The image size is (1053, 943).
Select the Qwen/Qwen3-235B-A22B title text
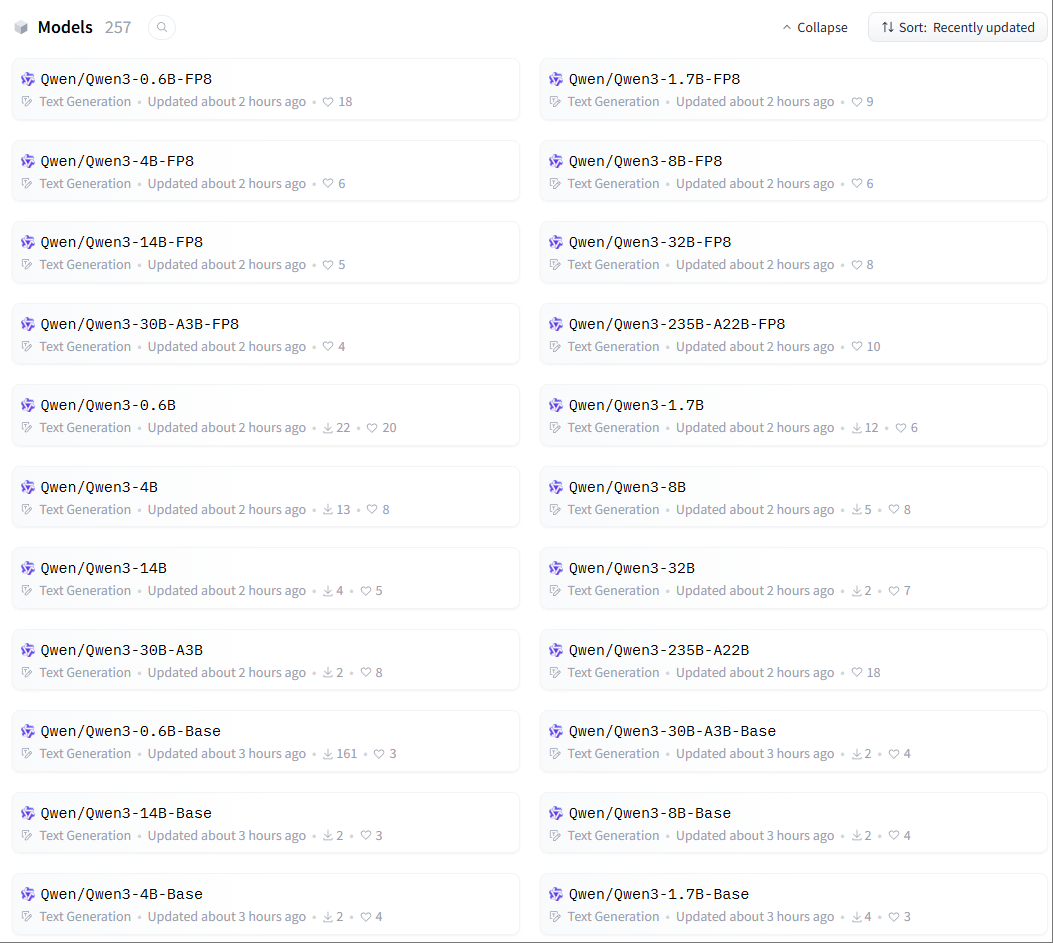[659, 651]
